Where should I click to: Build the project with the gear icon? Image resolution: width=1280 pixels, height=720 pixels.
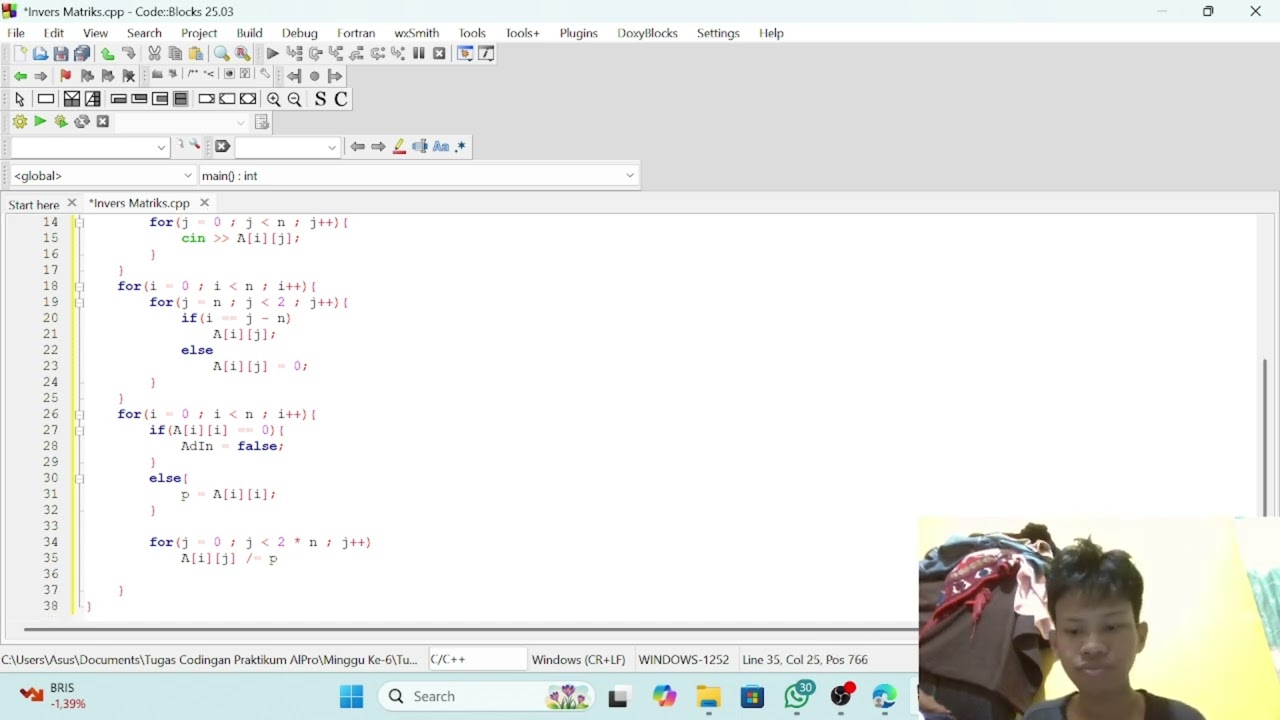click(19, 122)
